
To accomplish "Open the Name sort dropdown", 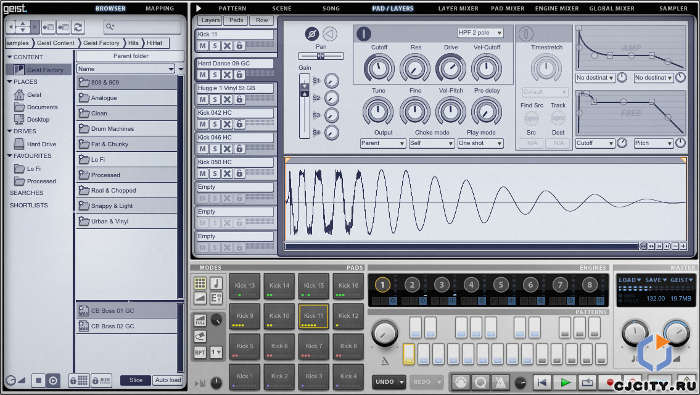I will [x=125, y=69].
